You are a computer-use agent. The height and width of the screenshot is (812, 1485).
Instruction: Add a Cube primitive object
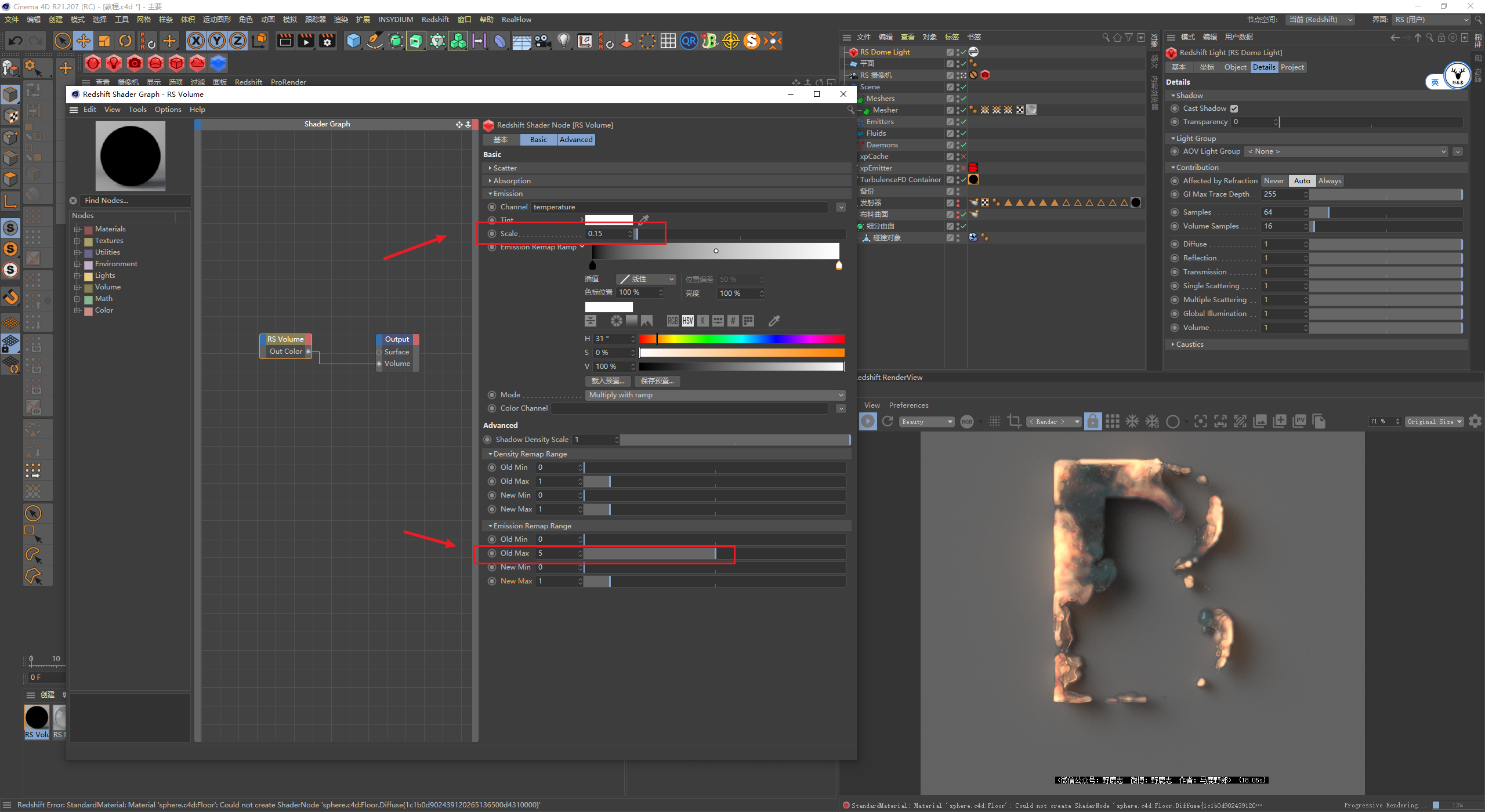click(x=353, y=41)
